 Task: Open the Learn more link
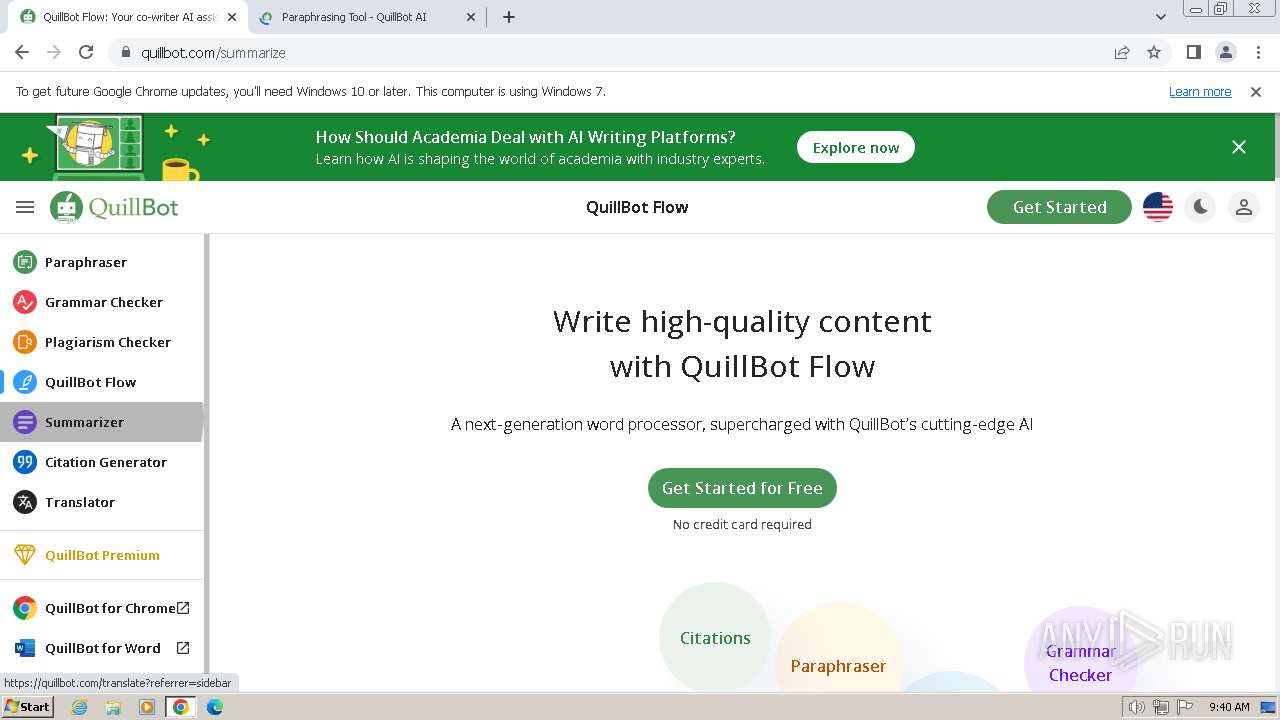1200,91
